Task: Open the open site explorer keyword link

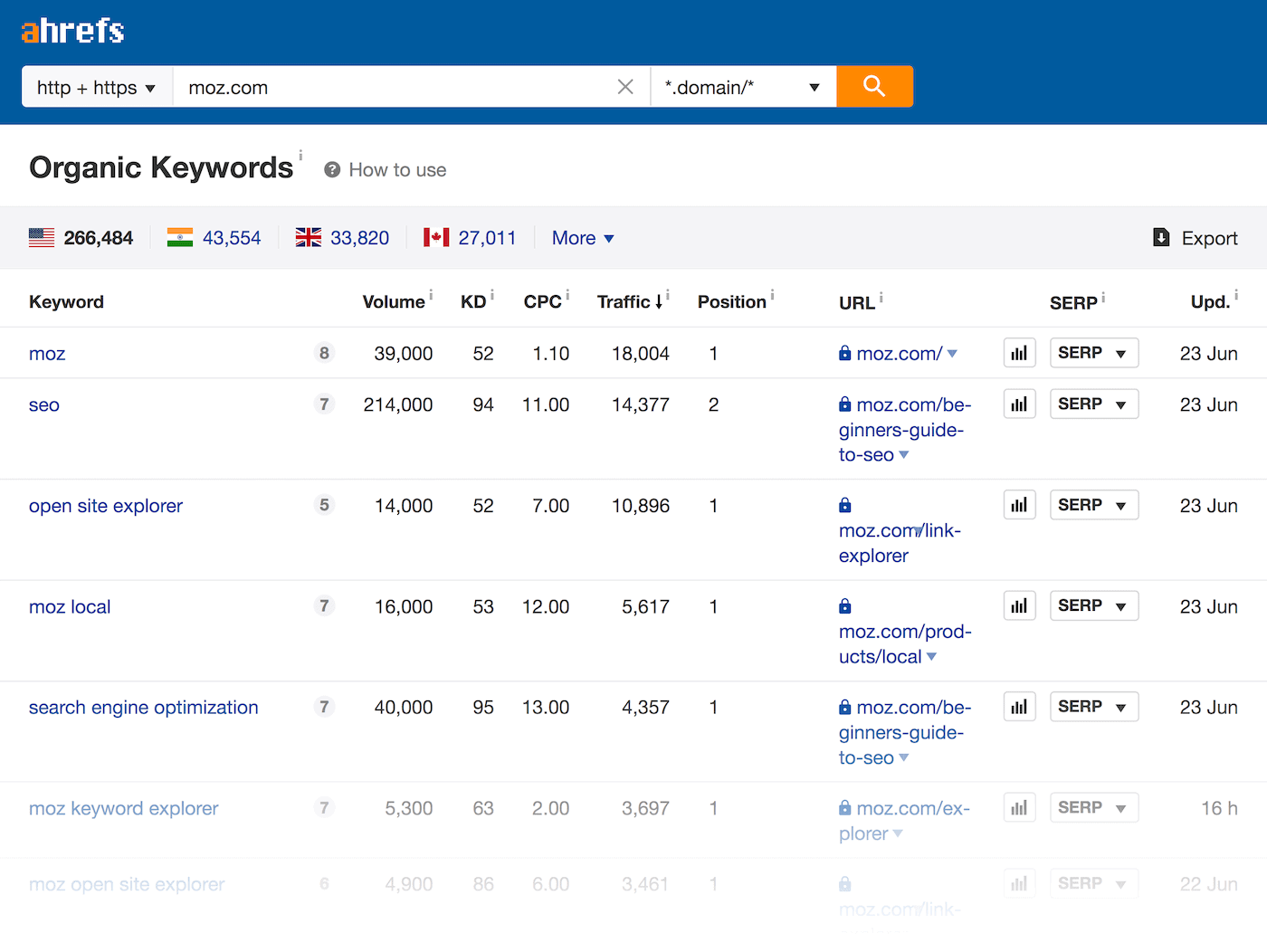Action: pyautogui.click(x=106, y=506)
